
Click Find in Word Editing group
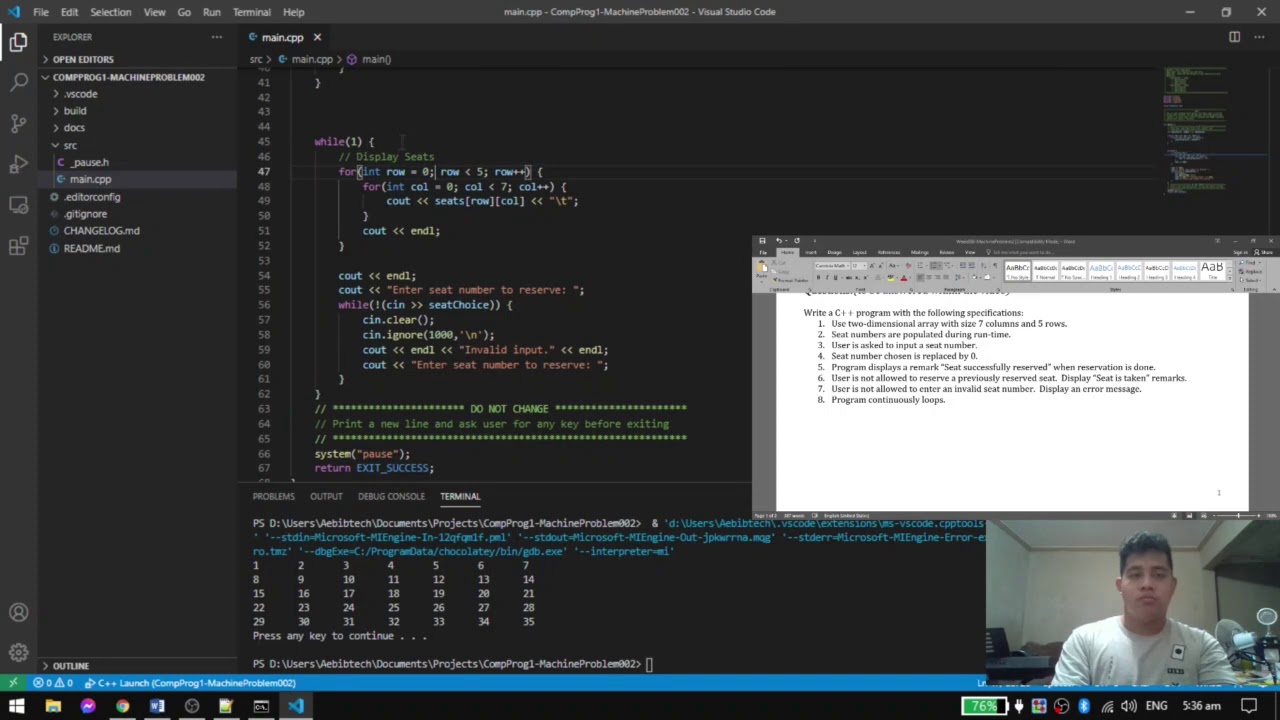pyautogui.click(x=1248, y=265)
